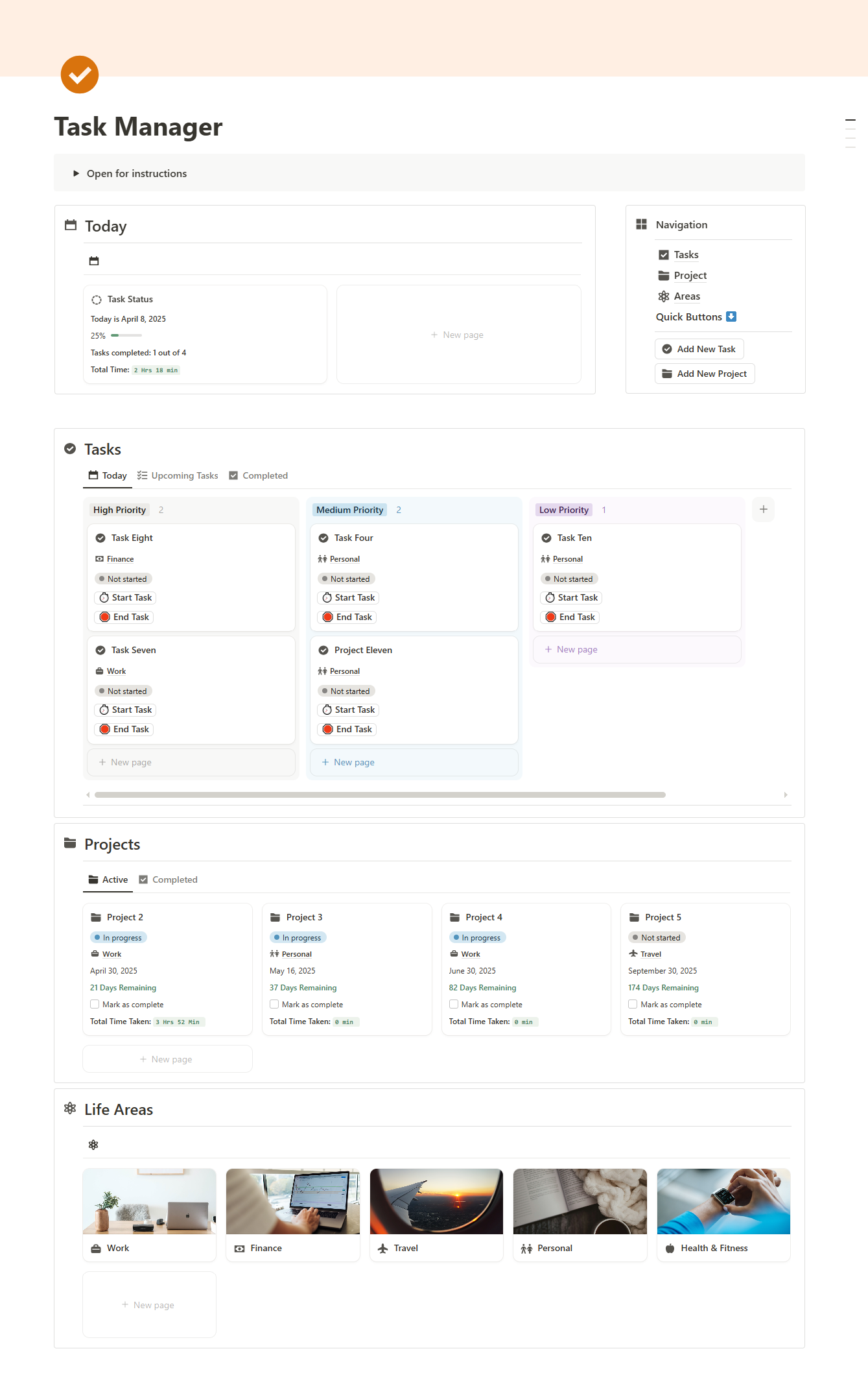Viewport: 868px width, 1375px height.
Task: Click the folder icon beside Projects heading
Action: pyautogui.click(x=70, y=843)
